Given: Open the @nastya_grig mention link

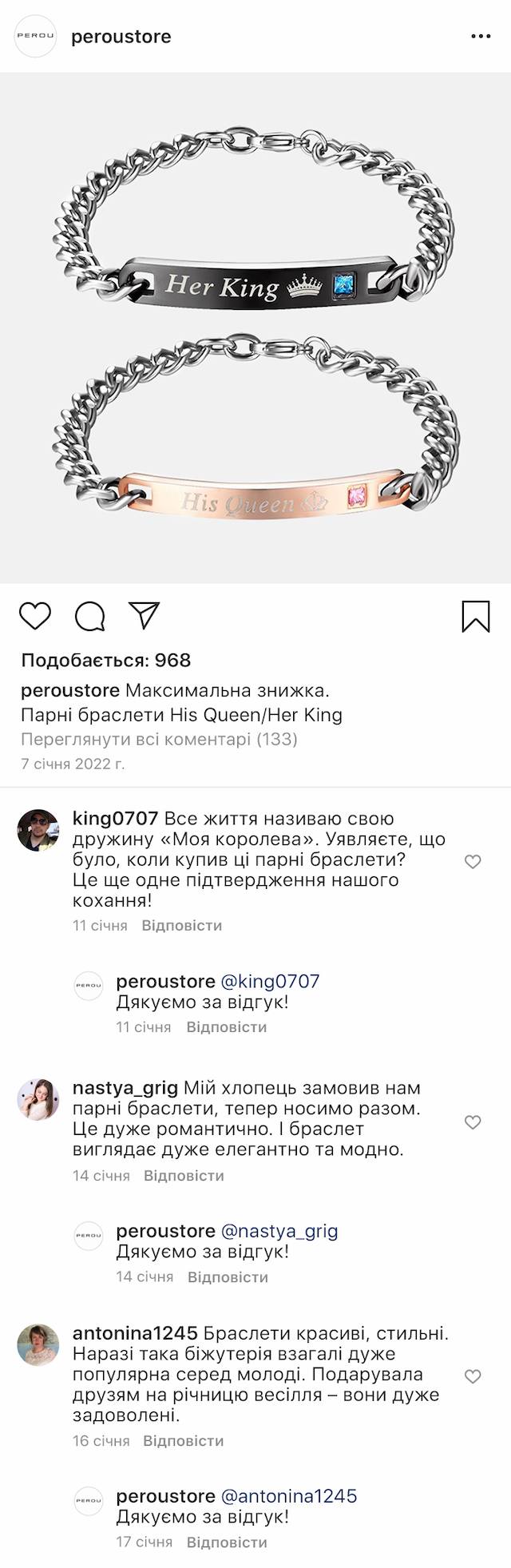Looking at the screenshot, I should 279,1231.
